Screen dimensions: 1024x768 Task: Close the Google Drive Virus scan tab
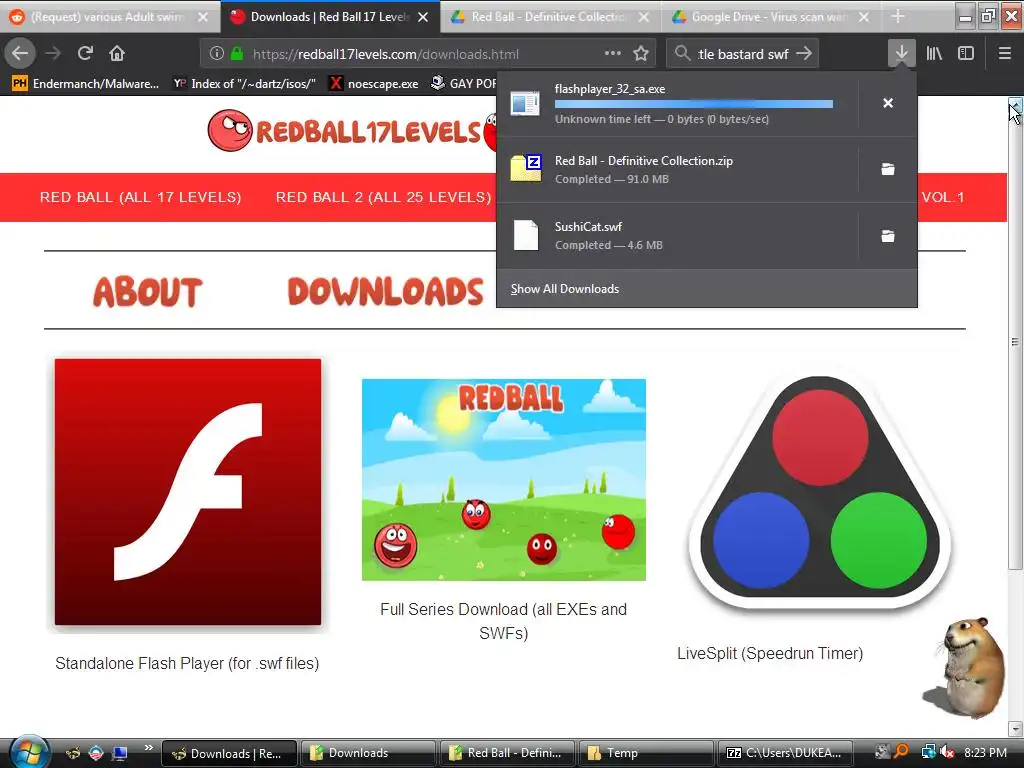tap(864, 17)
